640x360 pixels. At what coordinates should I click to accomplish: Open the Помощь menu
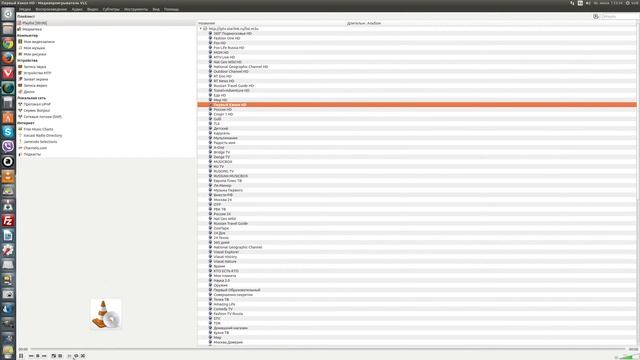(x=171, y=9)
